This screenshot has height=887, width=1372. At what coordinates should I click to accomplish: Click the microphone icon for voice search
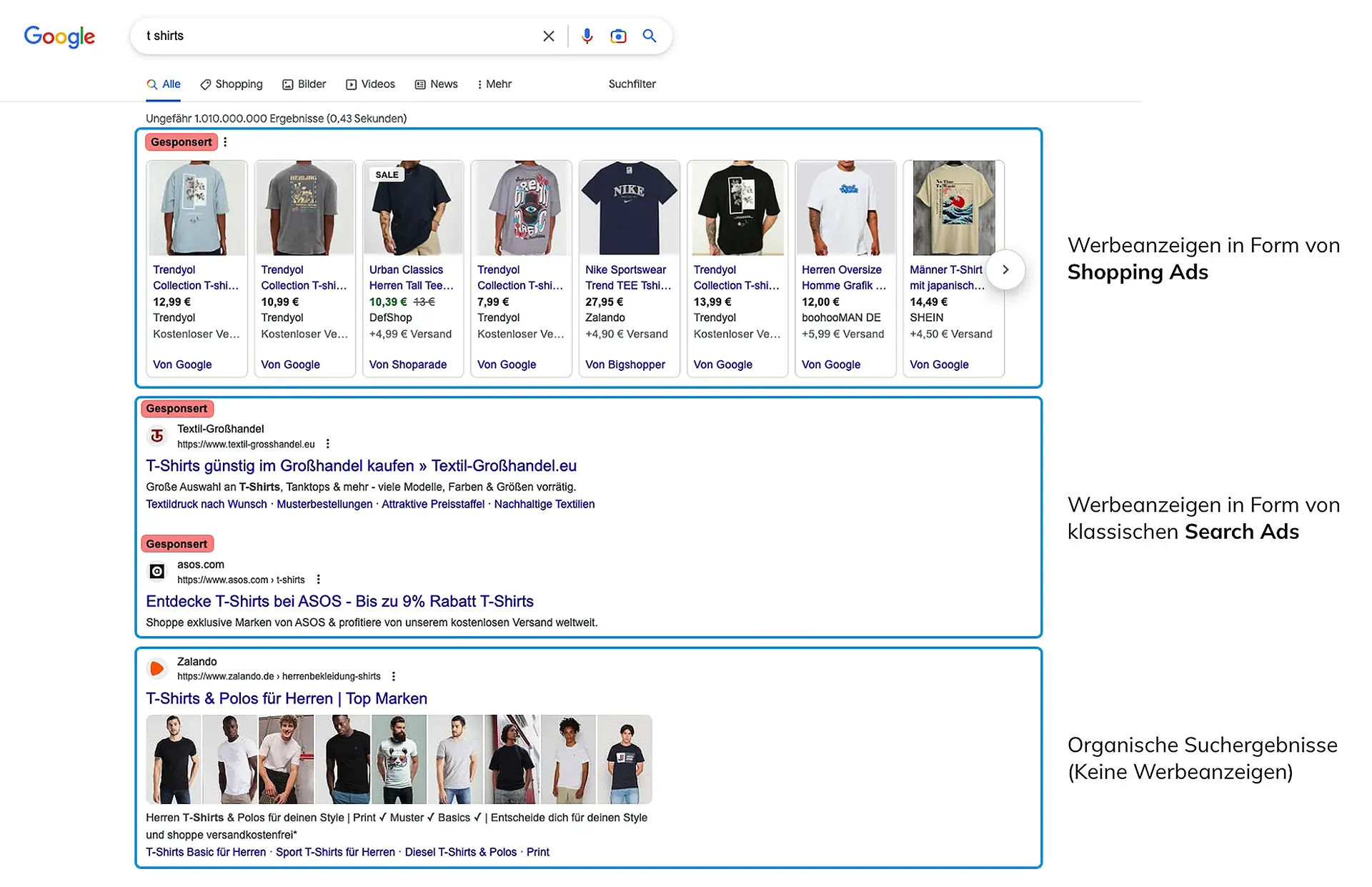587,36
